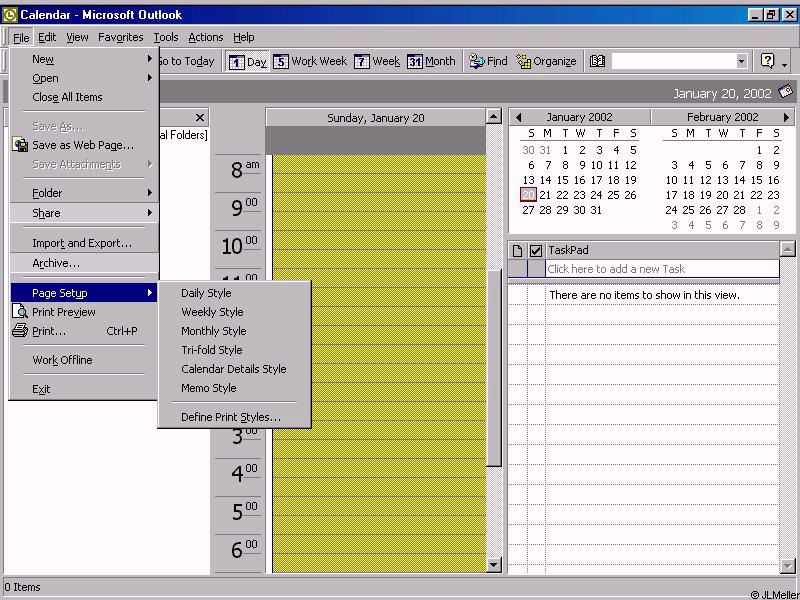The width and height of the screenshot is (800, 600).
Task: Open the contact search combo box dropdown
Action: coord(741,61)
